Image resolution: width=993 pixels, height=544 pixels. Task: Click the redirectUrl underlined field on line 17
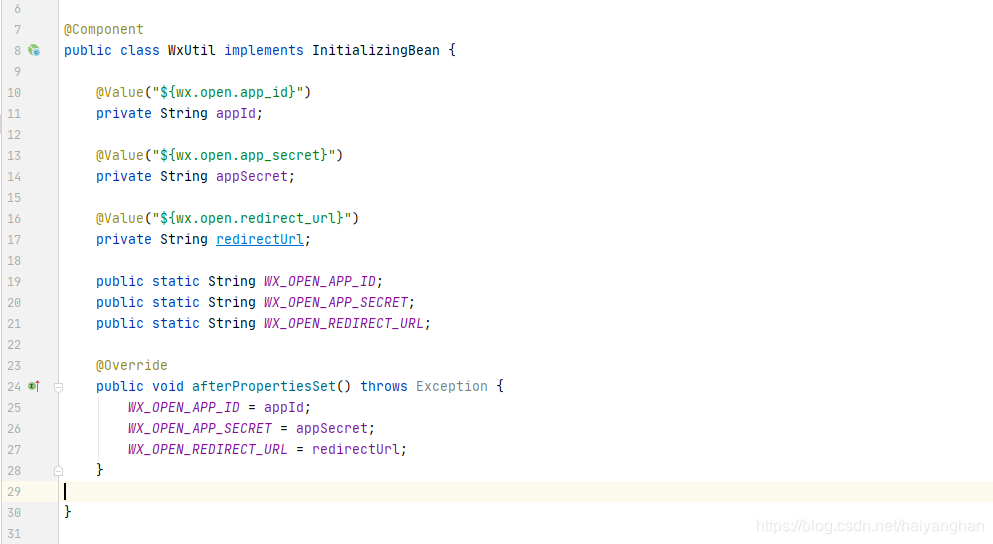click(260, 239)
